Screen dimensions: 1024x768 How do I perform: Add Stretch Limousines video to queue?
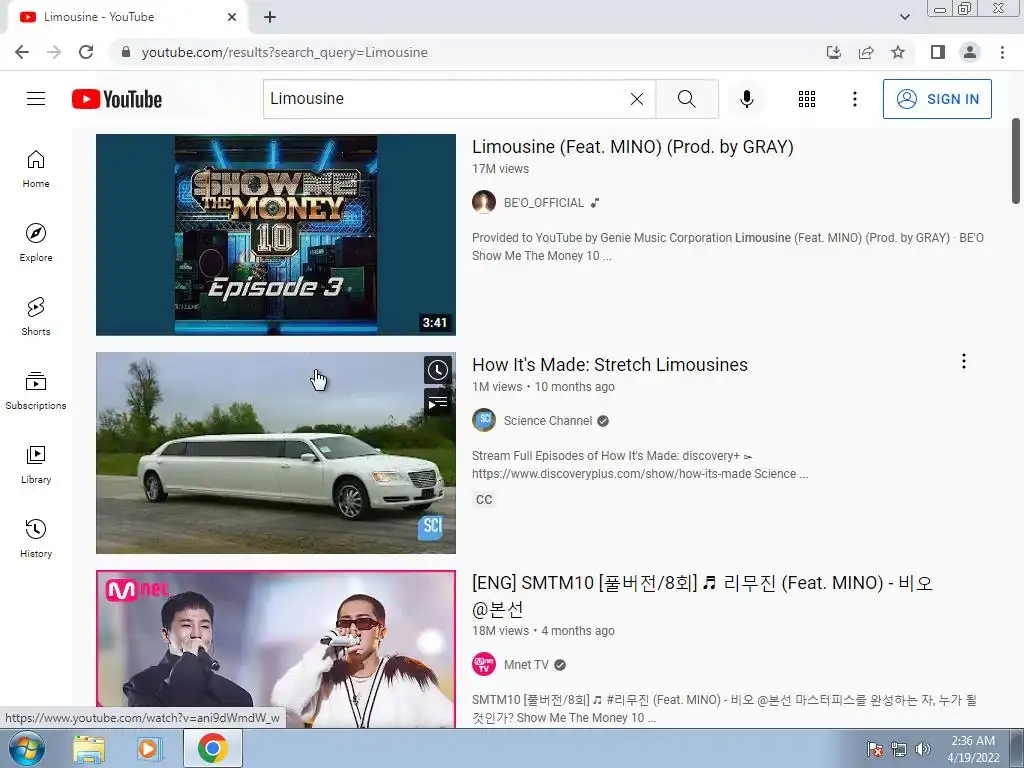click(x=438, y=402)
